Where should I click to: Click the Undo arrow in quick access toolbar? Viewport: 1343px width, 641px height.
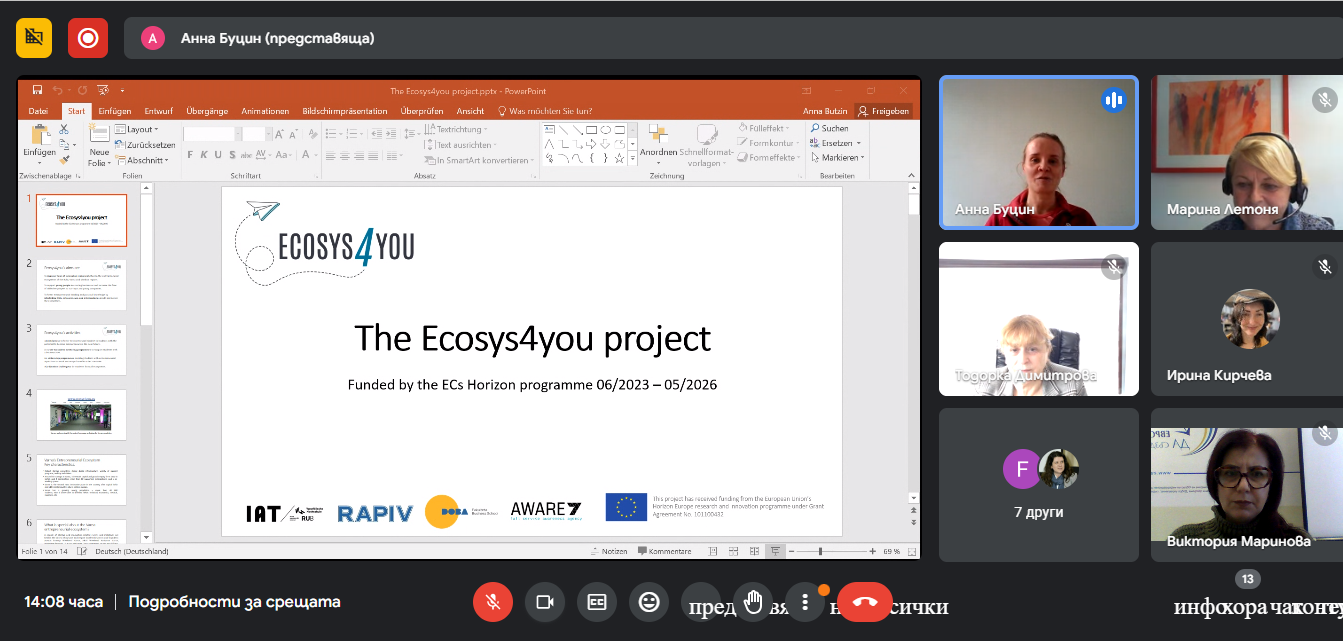tap(57, 90)
